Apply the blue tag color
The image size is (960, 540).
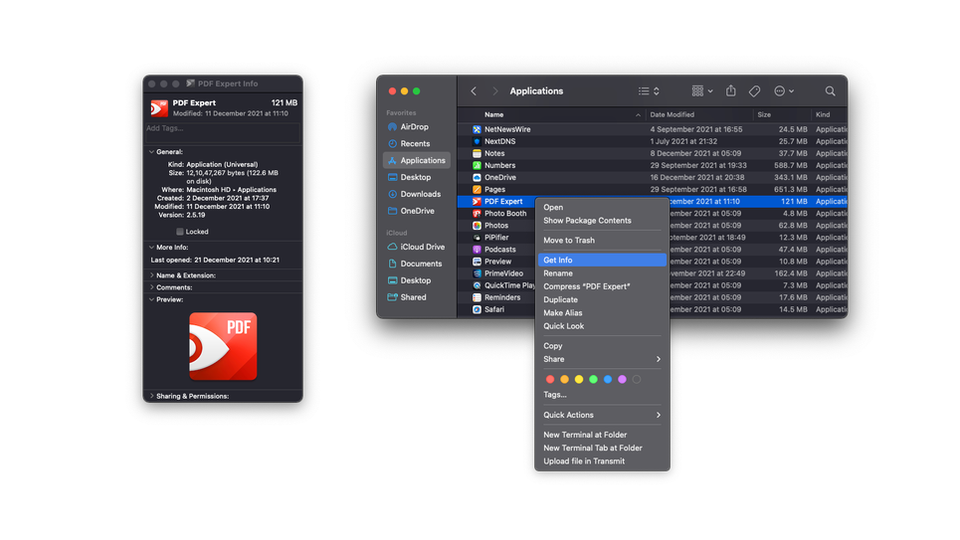tap(607, 380)
